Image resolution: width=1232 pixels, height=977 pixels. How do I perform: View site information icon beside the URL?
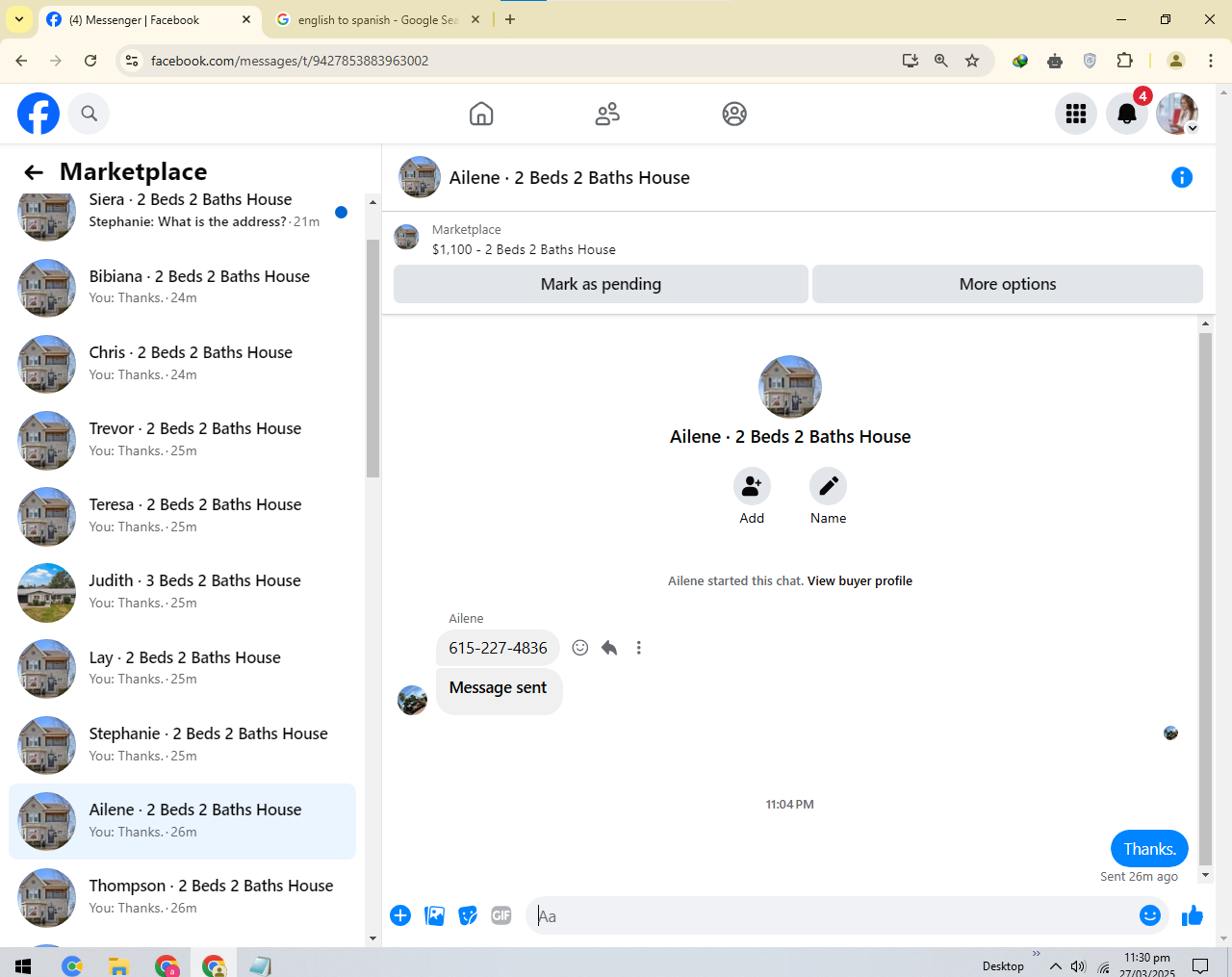coord(133,61)
